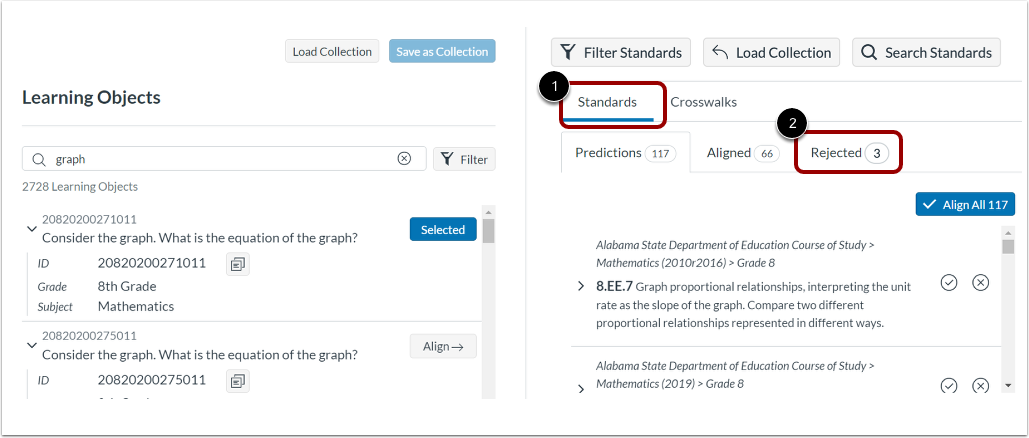1029x438 pixels.
Task: Reject the 8.EE.7 standard prediction
Action: pyautogui.click(x=981, y=283)
